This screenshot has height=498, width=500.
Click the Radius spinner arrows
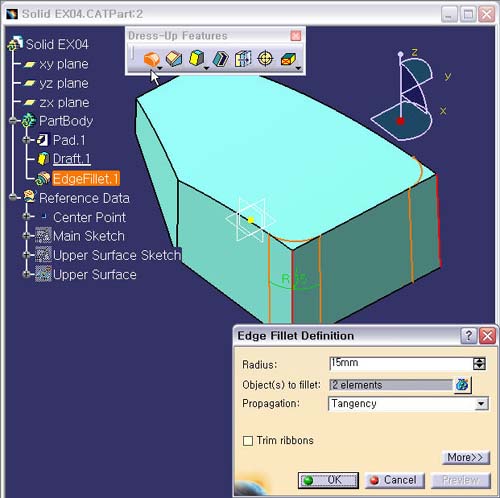(x=479, y=364)
